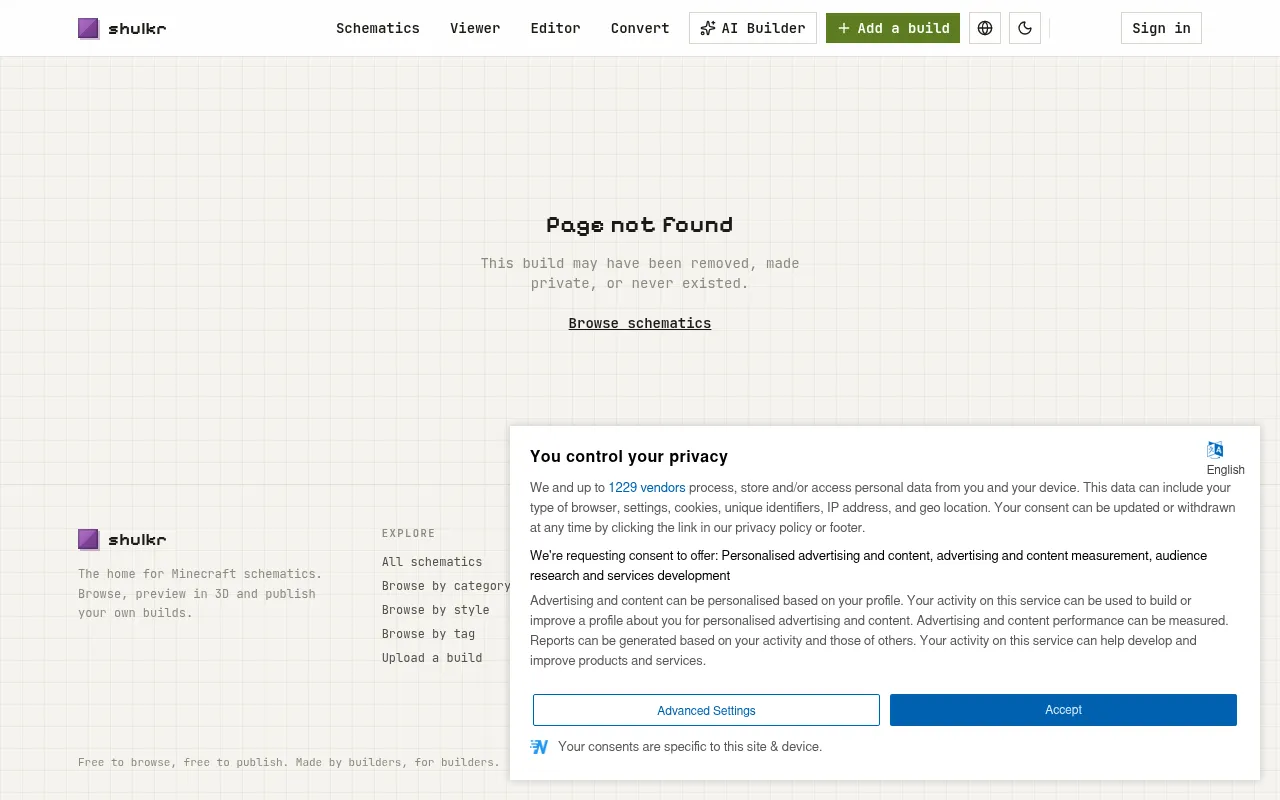
Task: Click the shulkr logo in the header
Action: [x=122, y=28]
